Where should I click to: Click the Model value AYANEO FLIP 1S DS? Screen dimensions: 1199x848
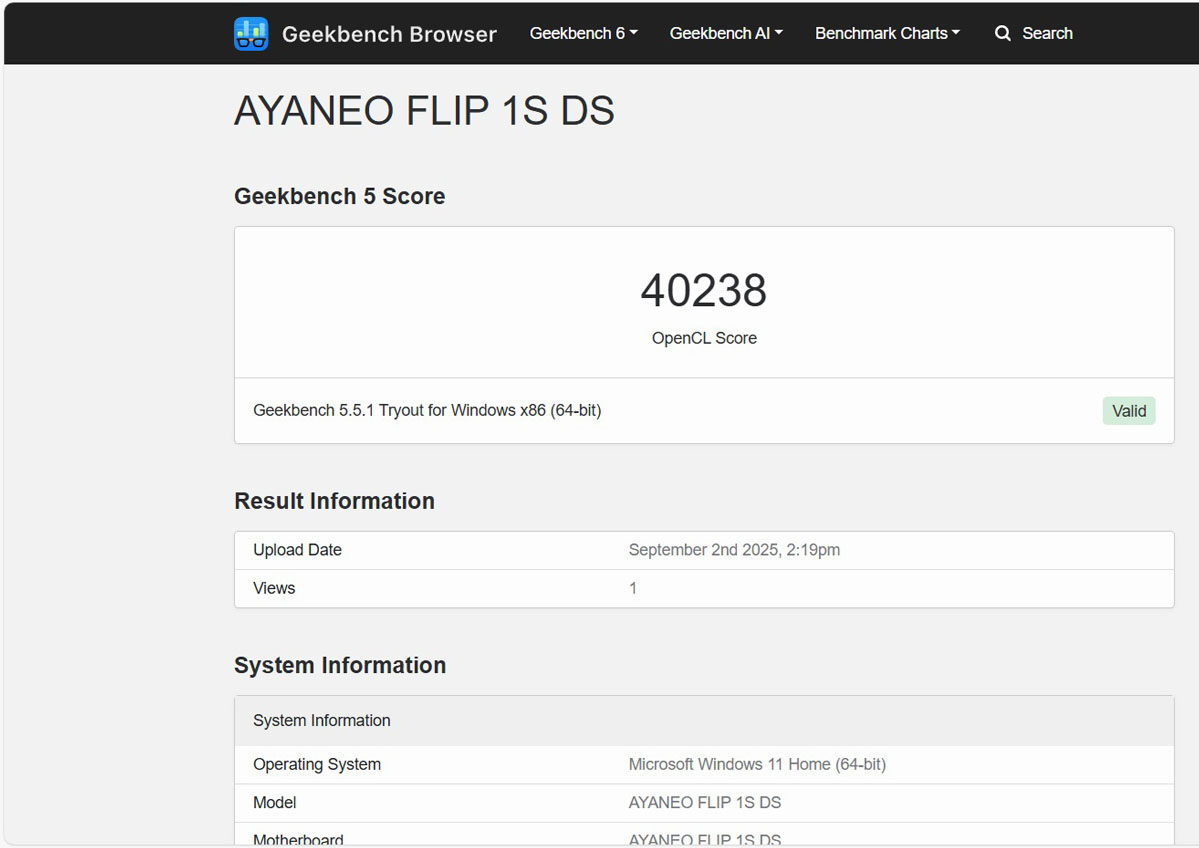point(705,802)
